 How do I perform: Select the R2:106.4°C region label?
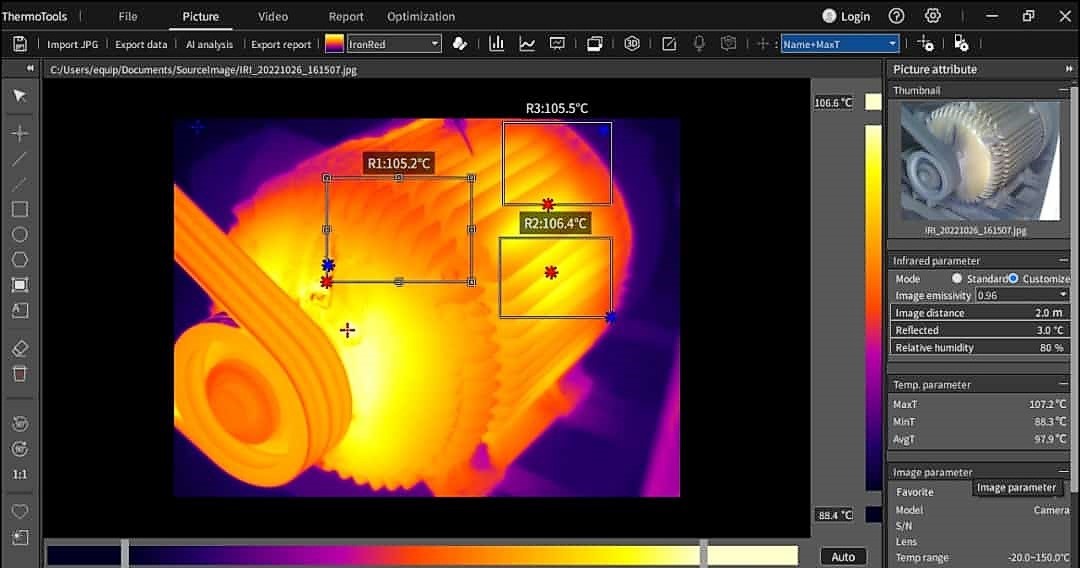pos(555,223)
